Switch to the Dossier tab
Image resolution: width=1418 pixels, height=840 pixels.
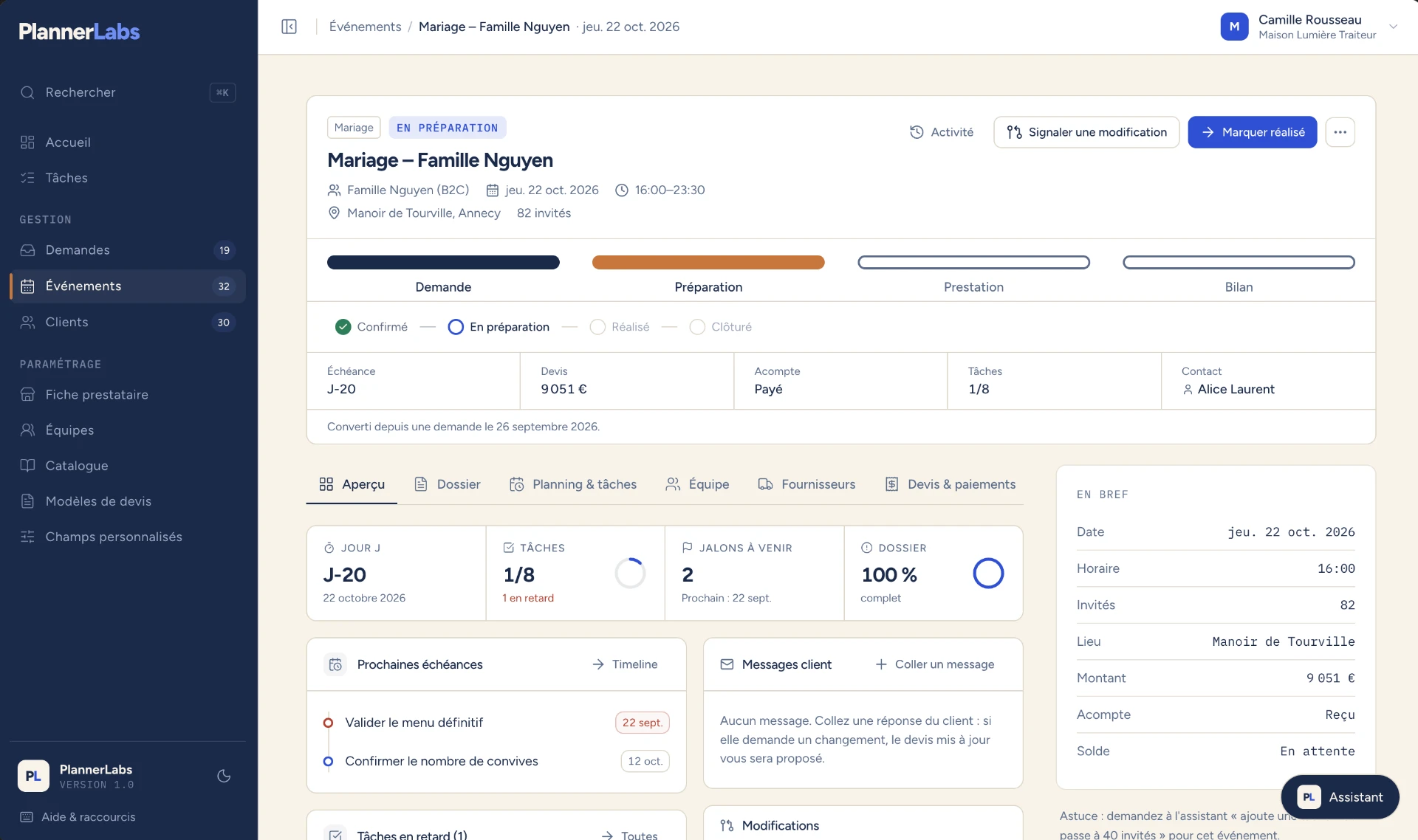tap(447, 484)
